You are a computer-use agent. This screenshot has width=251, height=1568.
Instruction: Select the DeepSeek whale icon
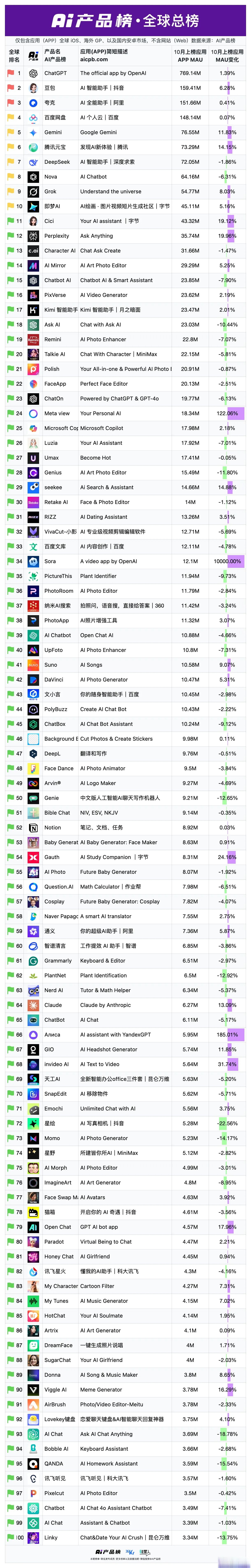34,162
